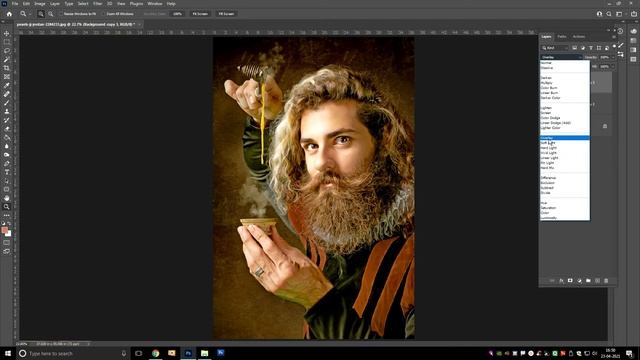Swap foreground and background colors
The height and width of the screenshot is (360, 640).
click(9, 224)
